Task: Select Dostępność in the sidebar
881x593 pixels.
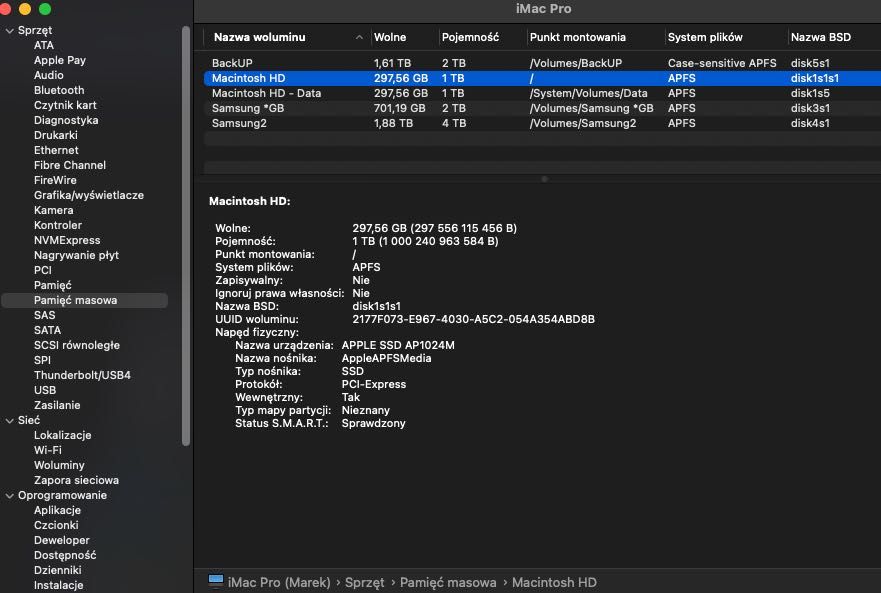Action: [x=65, y=555]
